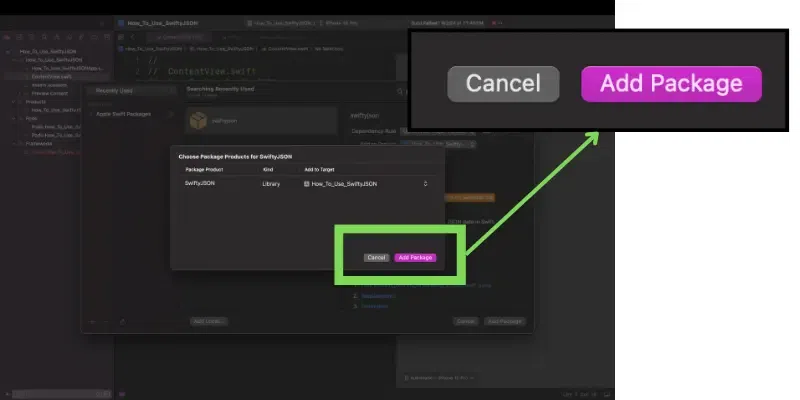Click the Add Local… button
Screen dimensions: 800x400
(x=209, y=321)
